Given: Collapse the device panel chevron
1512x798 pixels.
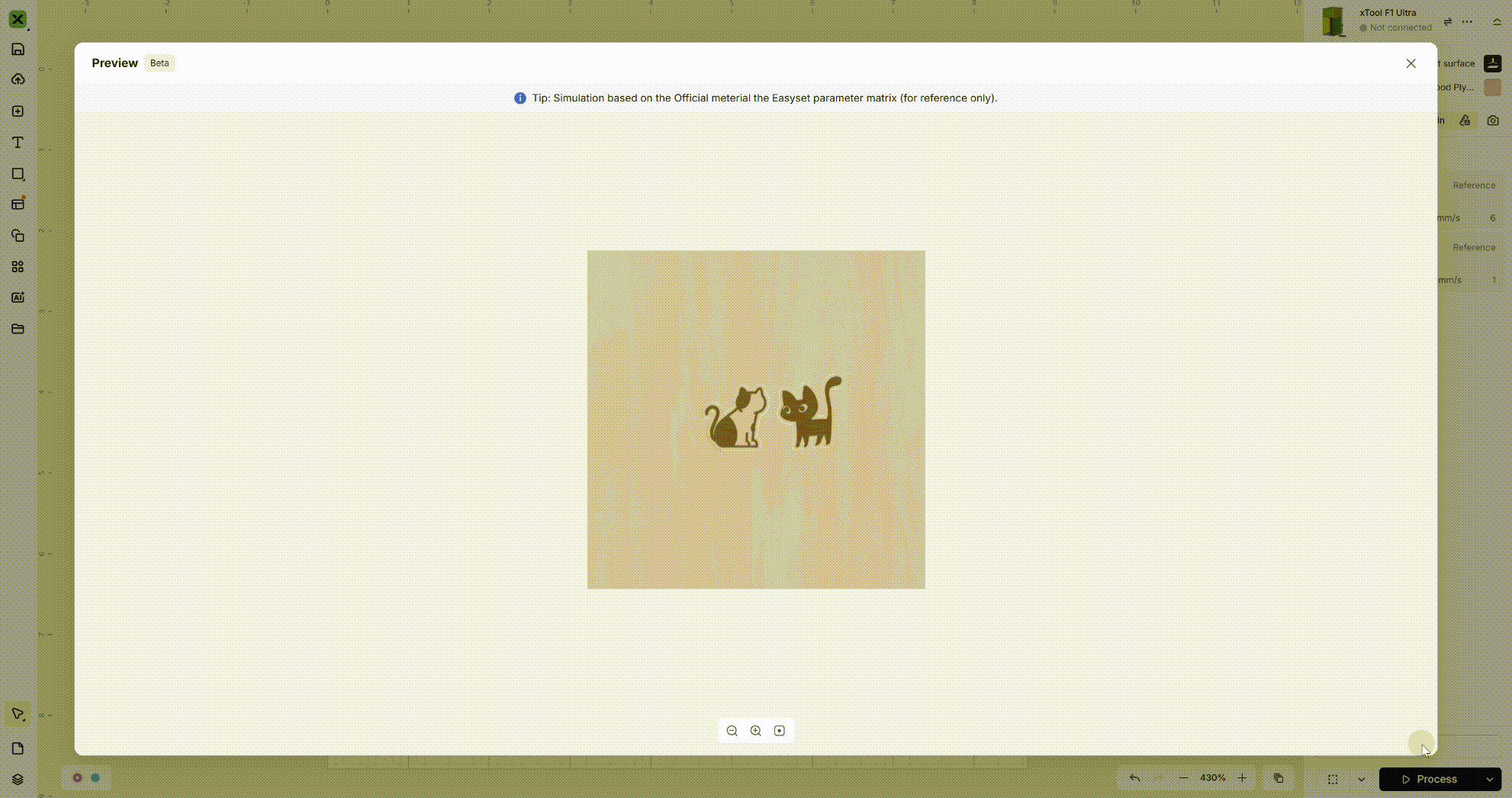Looking at the screenshot, I should (1497, 21).
